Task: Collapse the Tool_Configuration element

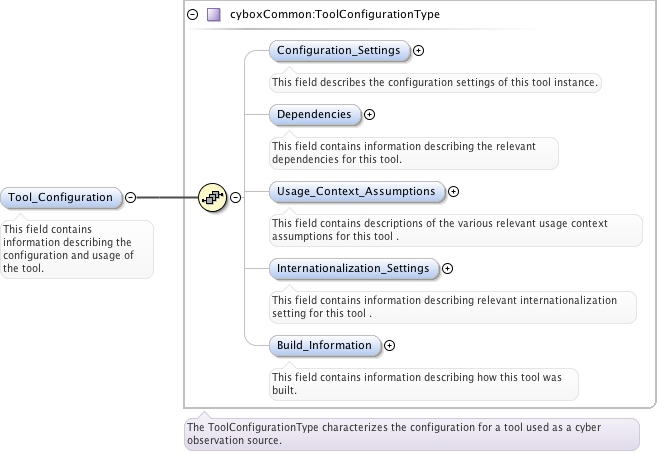Action: [130, 197]
